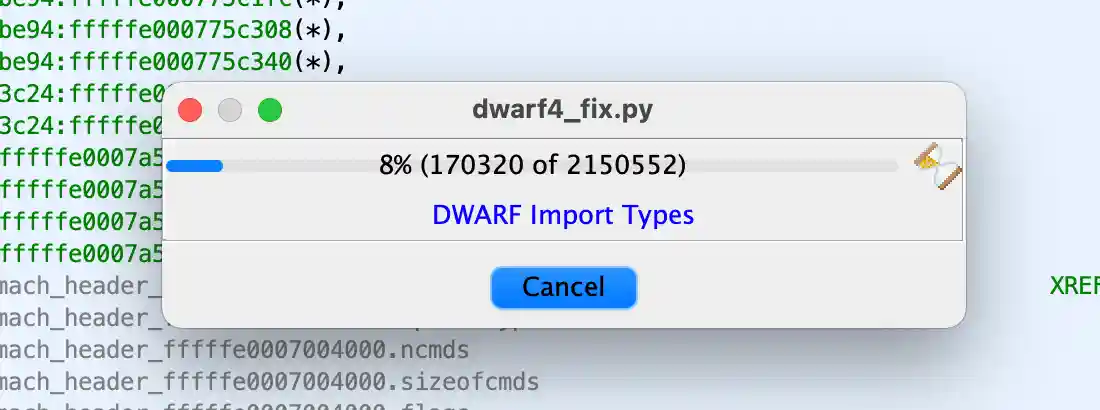Click the first 3c24:fffffe0 address line
Screen dimensions: 1100x410
(81, 93)
